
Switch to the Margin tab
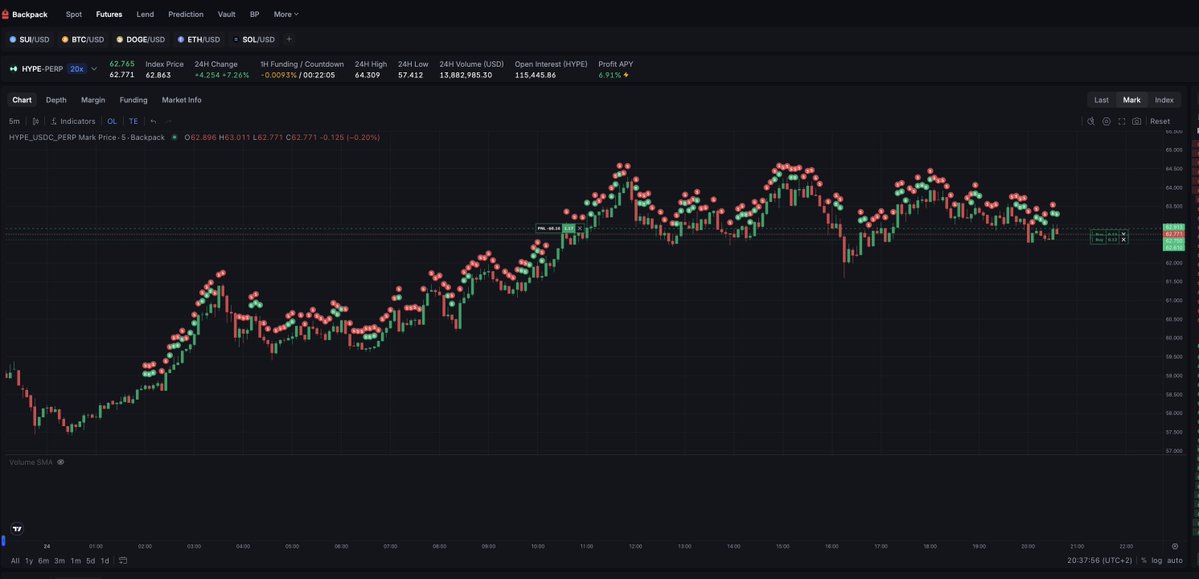(93, 100)
